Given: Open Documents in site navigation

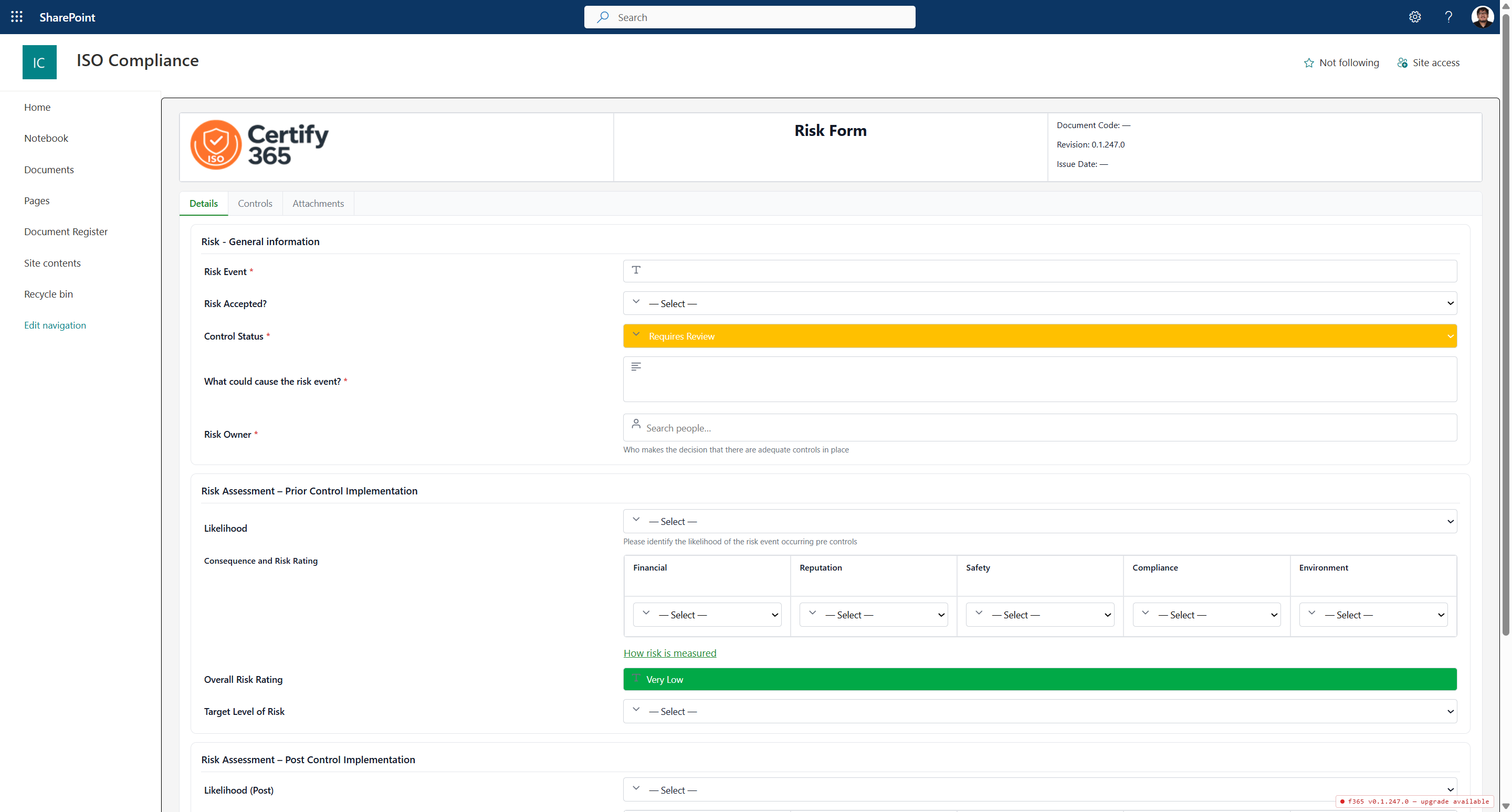Looking at the screenshot, I should click(49, 170).
